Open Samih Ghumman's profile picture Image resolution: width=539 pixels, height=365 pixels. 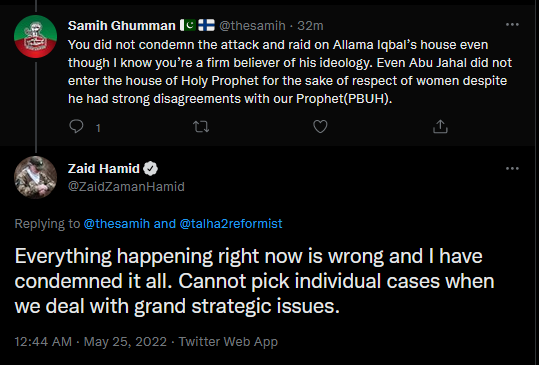coord(35,36)
